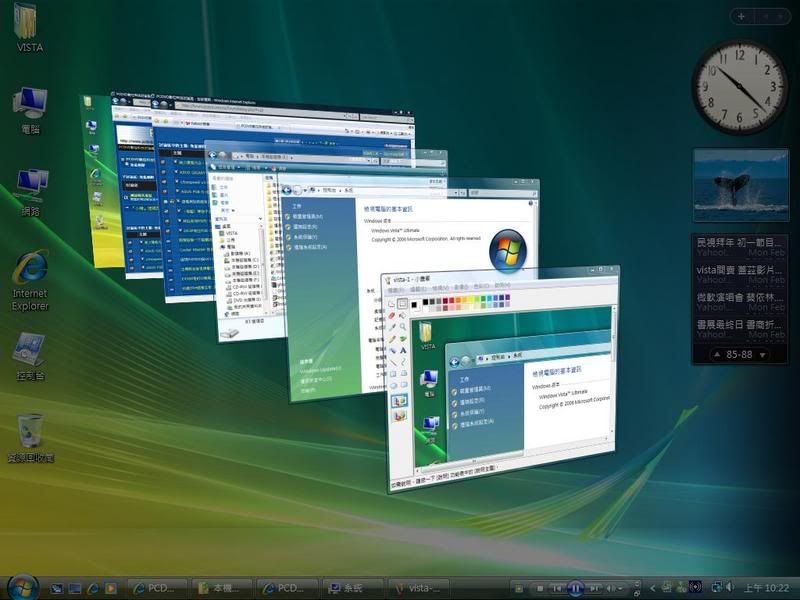Skip to previous track on taskbar media toolbar

[557, 588]
